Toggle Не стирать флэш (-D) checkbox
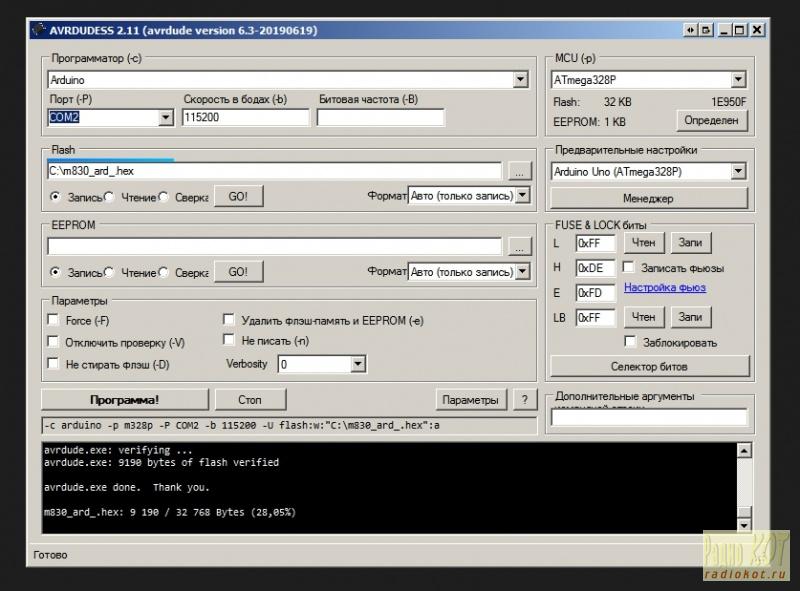Screen dimensions: 800x591 click(x=53, y=364)
